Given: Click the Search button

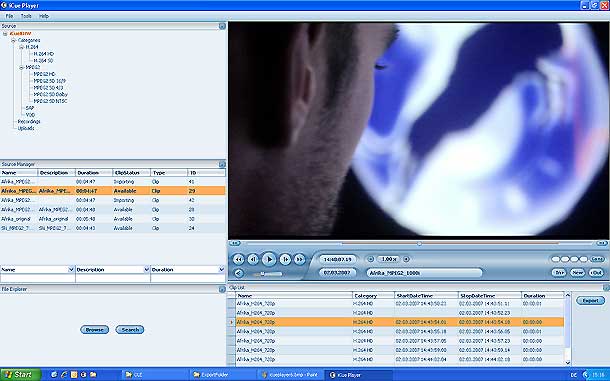Looking at the screenshot, I should coord(130,330).
